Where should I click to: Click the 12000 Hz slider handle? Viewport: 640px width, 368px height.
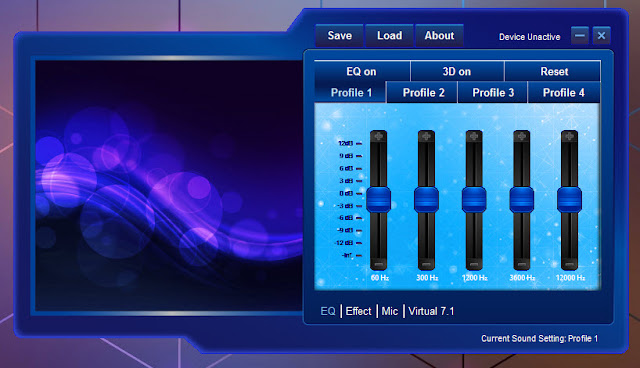tap(569, 200)
